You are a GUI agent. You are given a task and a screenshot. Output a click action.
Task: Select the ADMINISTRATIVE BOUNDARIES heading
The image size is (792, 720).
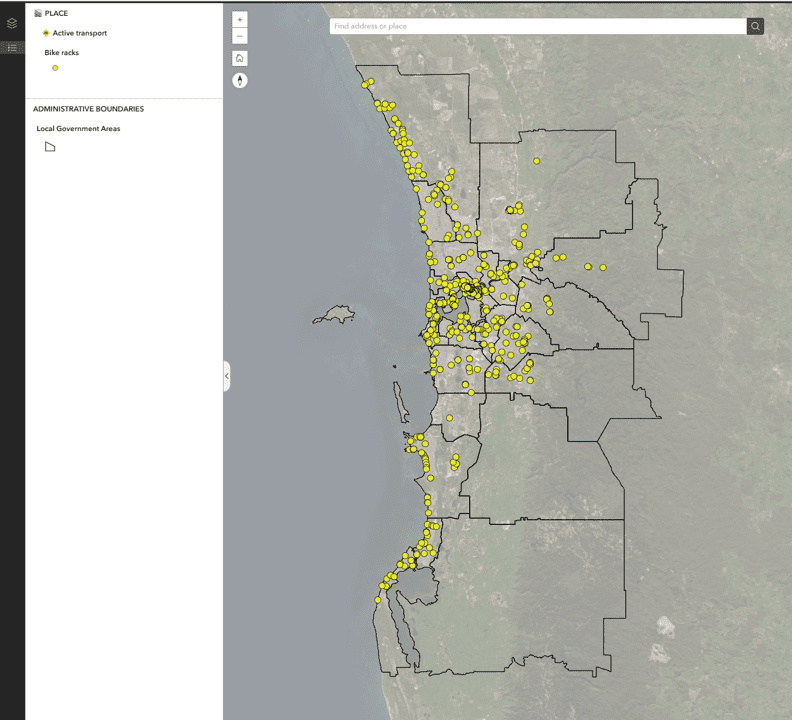[x=88, y=109]
